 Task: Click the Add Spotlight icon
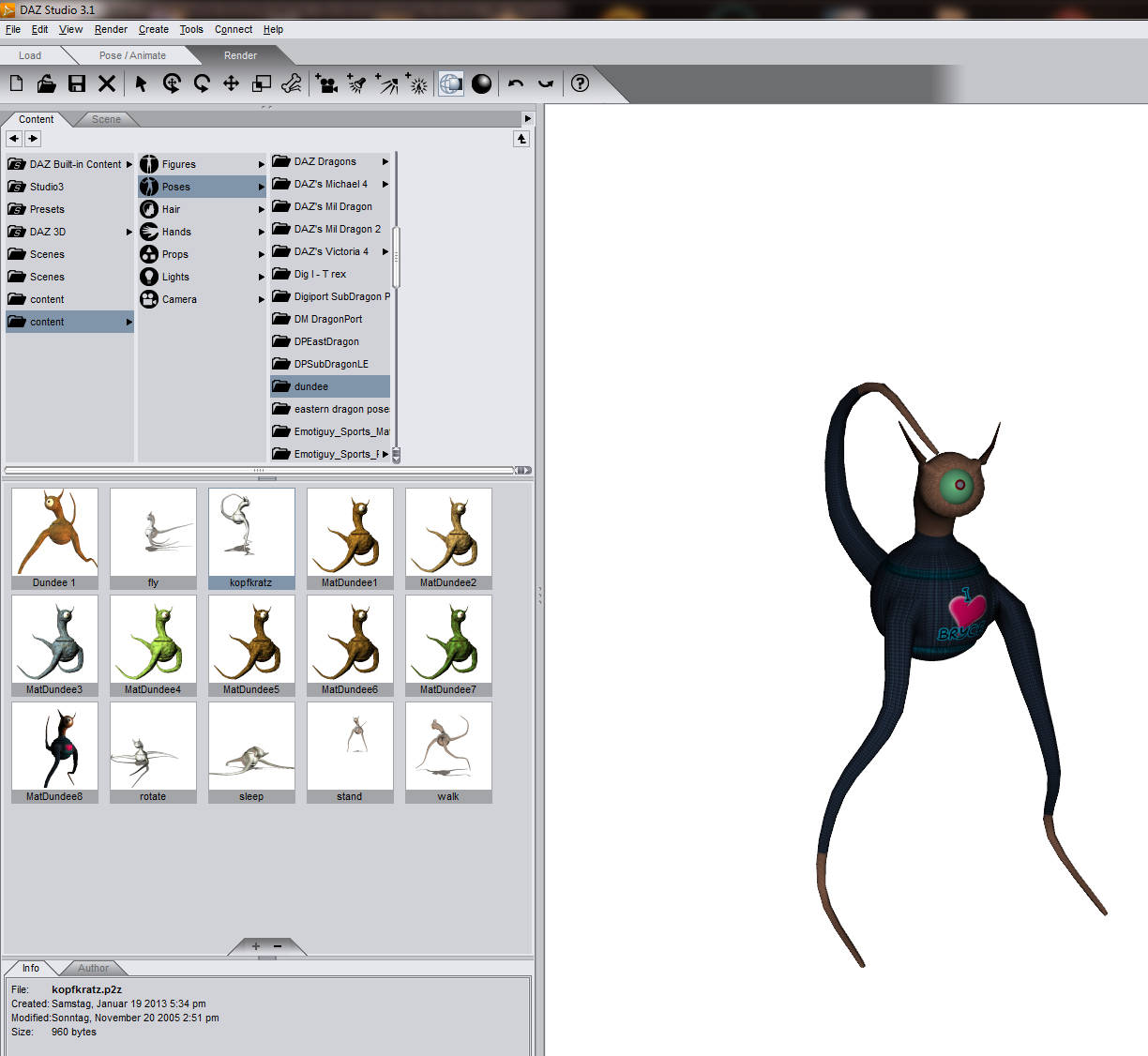[x=356, y=83]
